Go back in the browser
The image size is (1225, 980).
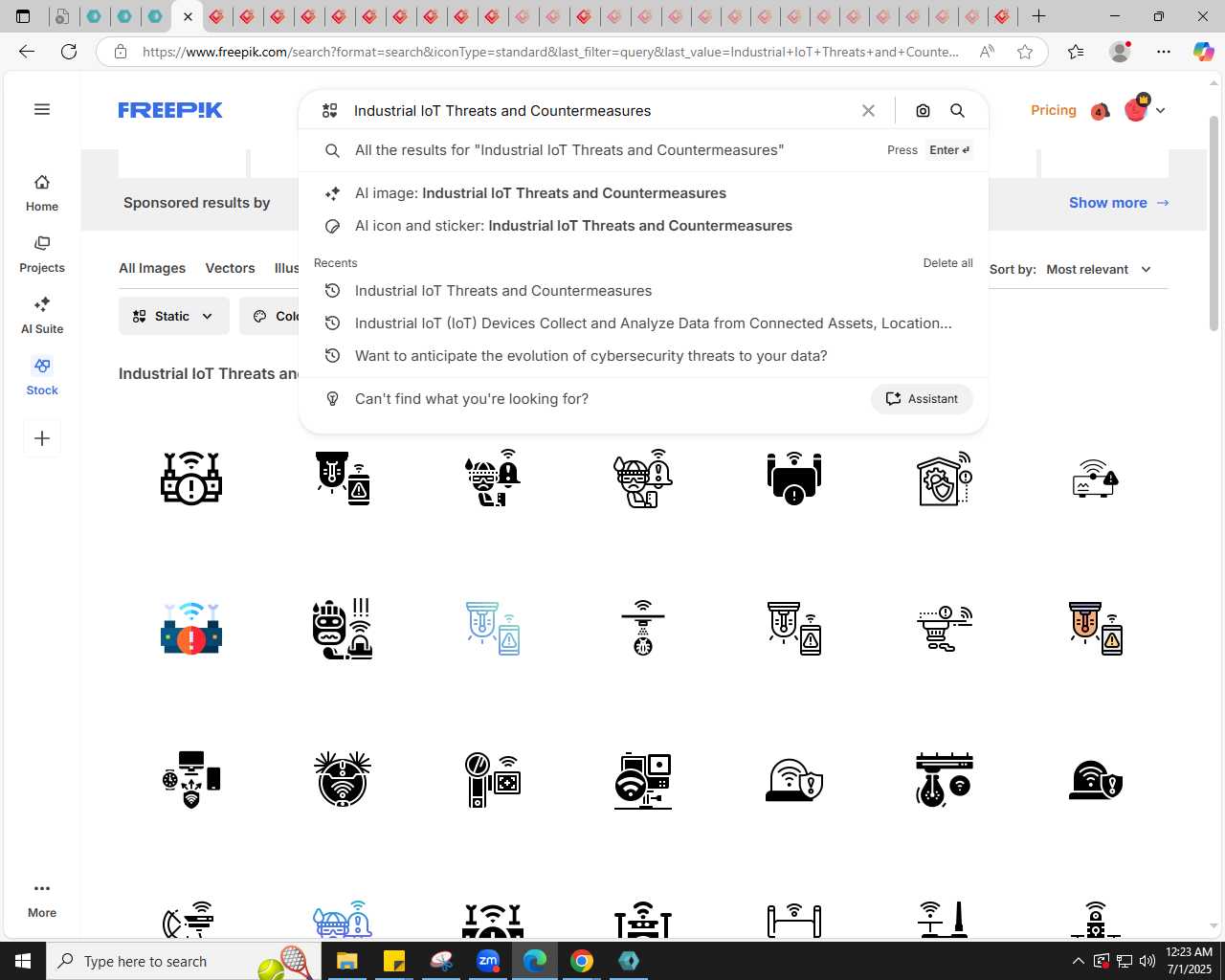pyautogui.click(x=27, y=52)
